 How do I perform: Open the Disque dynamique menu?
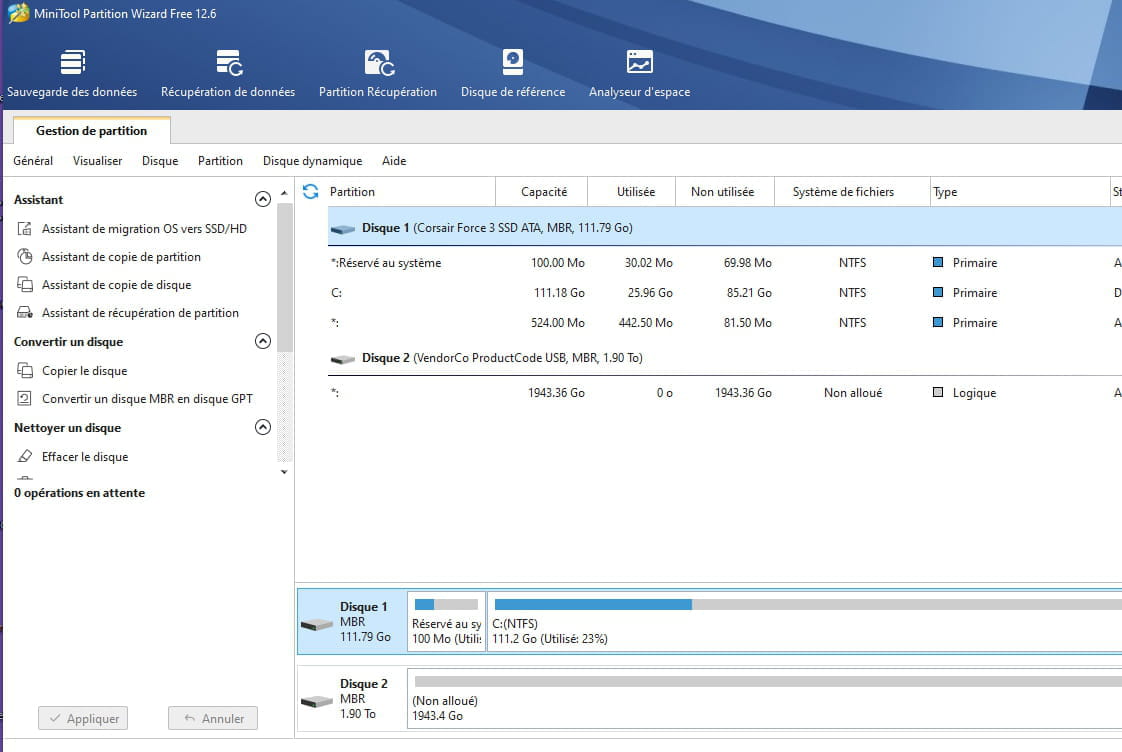pos(312,161)
